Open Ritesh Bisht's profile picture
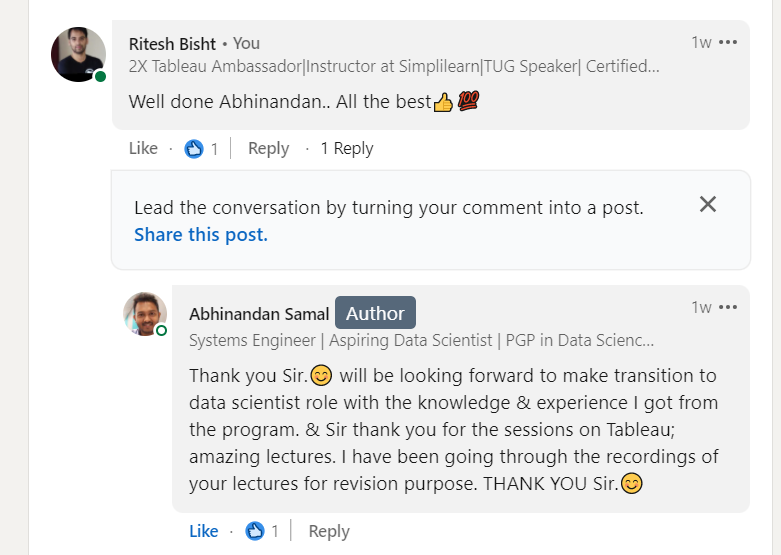This screenshot has width=781, height=555. click(78, 54)
